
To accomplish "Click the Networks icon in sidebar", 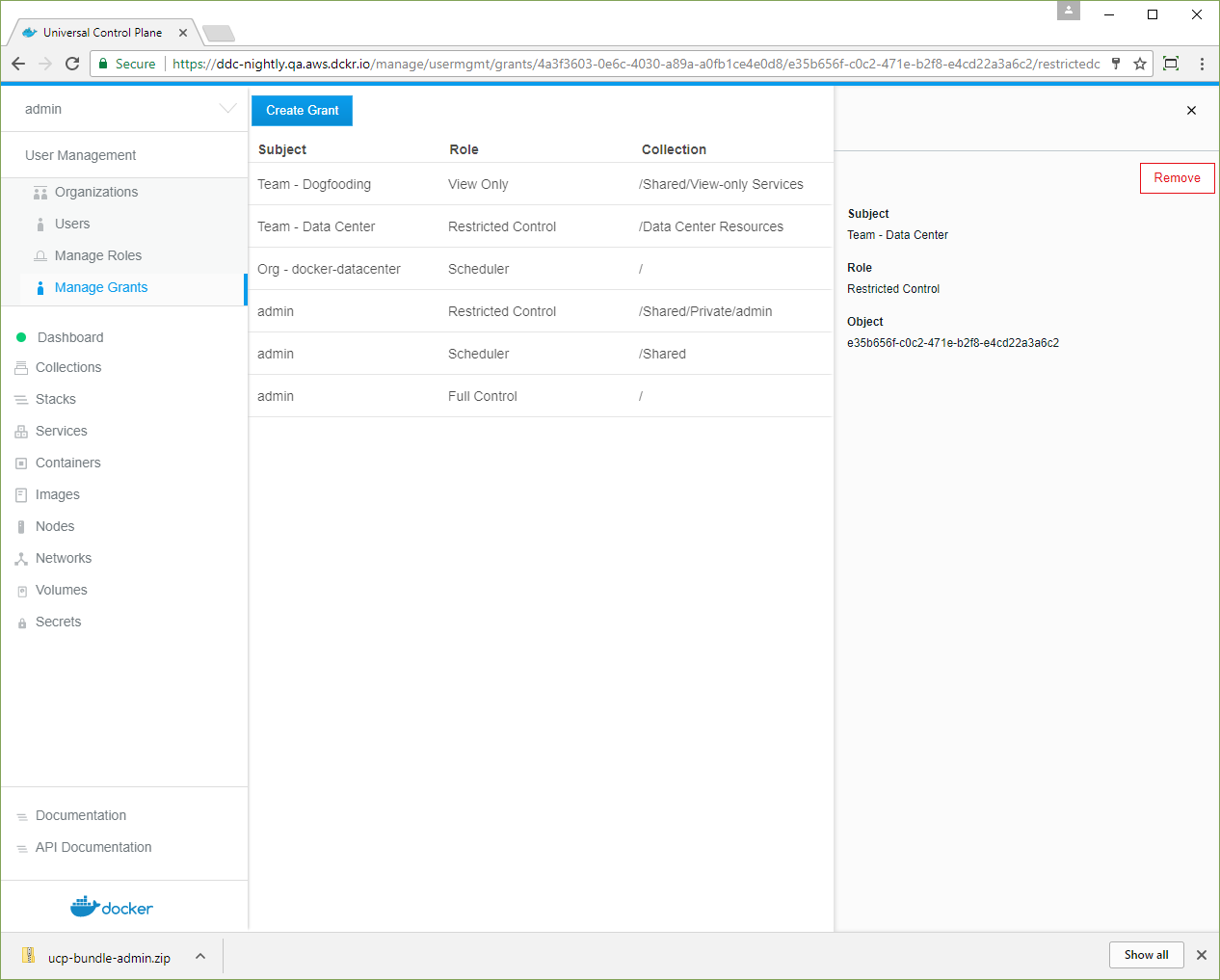I will [x=21, y=559].
